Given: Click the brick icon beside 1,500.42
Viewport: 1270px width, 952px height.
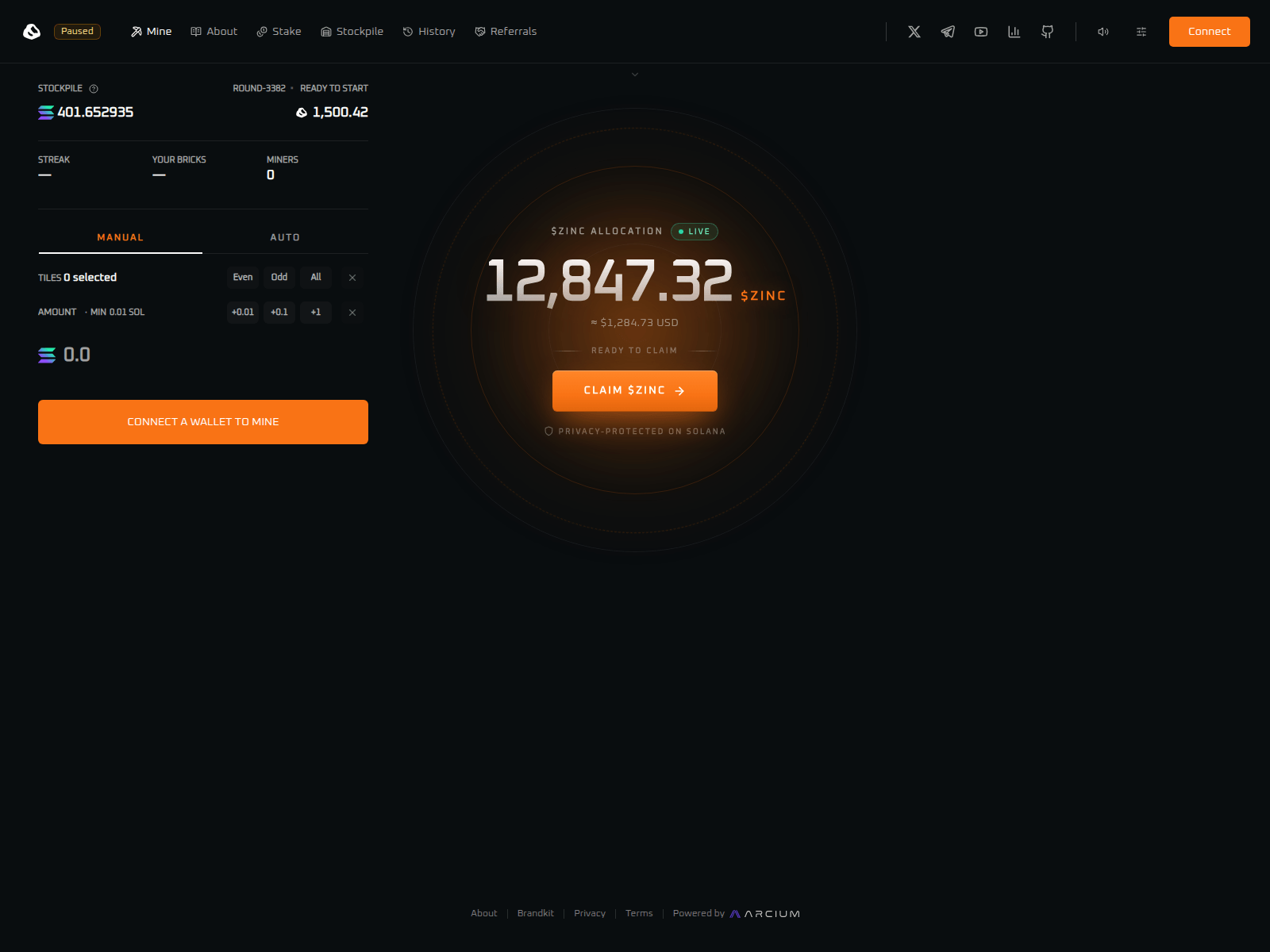Looking at the screenshot, I should pyautogui.click(x=302, y=113).
